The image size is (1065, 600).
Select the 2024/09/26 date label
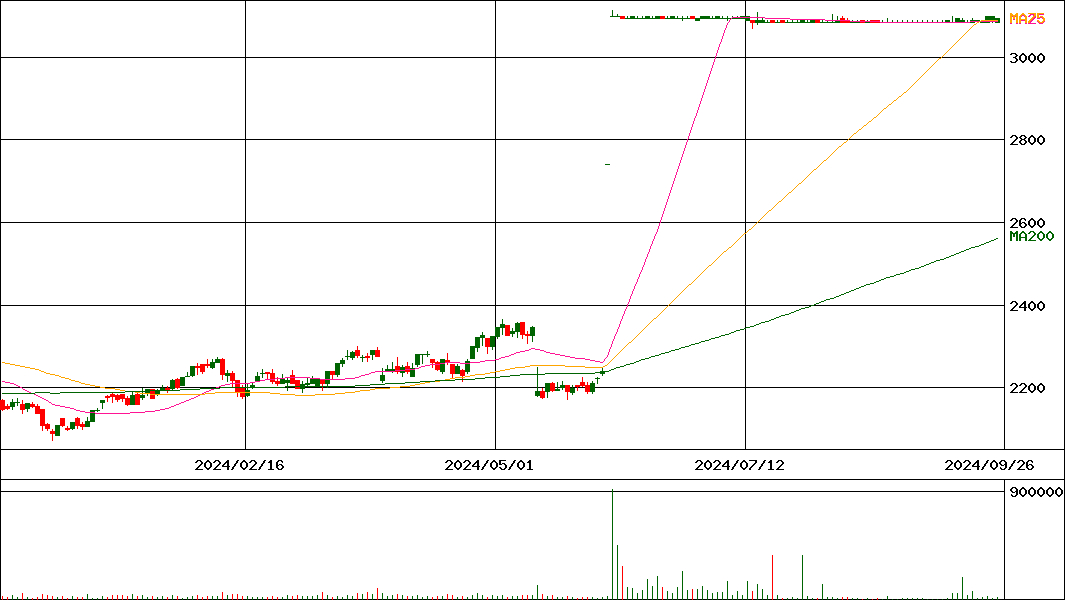point(989,465)
